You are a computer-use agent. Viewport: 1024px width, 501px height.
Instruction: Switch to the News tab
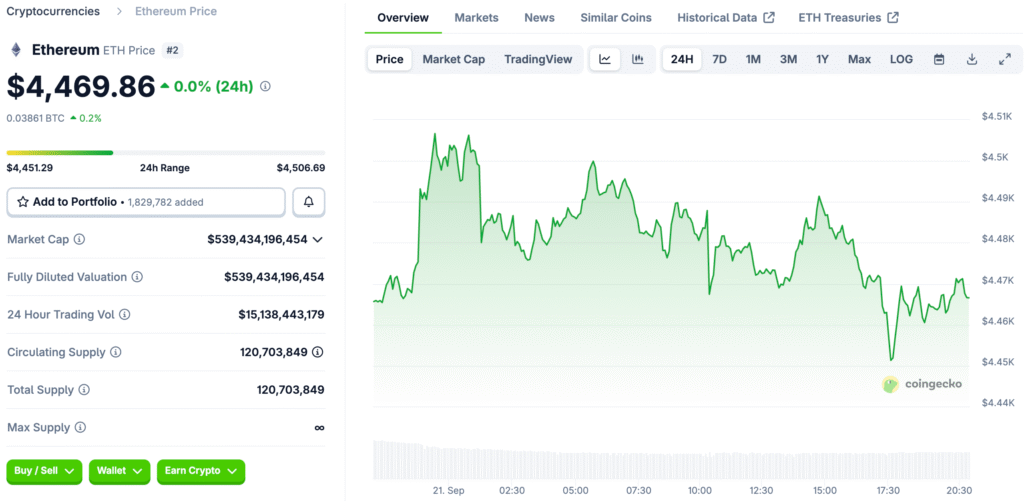point(539,18)
